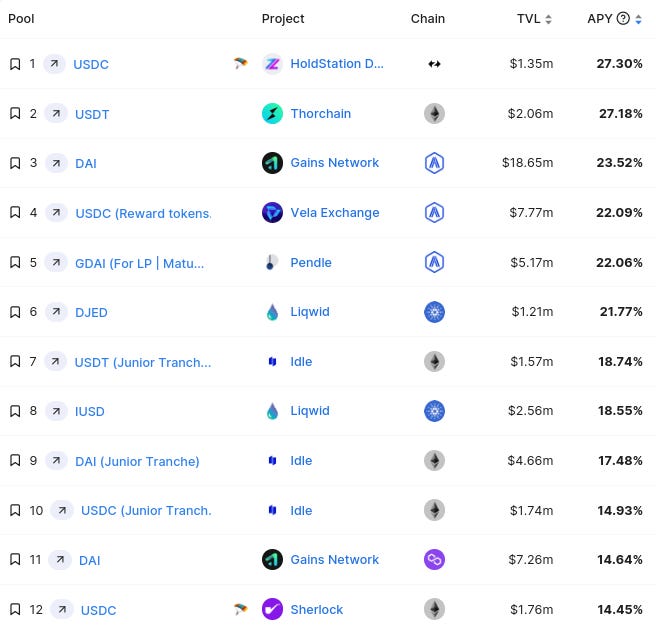Click the Vela Exchange project logo
The width and height of the screenshot is (656, 626).
click(272, 213)
